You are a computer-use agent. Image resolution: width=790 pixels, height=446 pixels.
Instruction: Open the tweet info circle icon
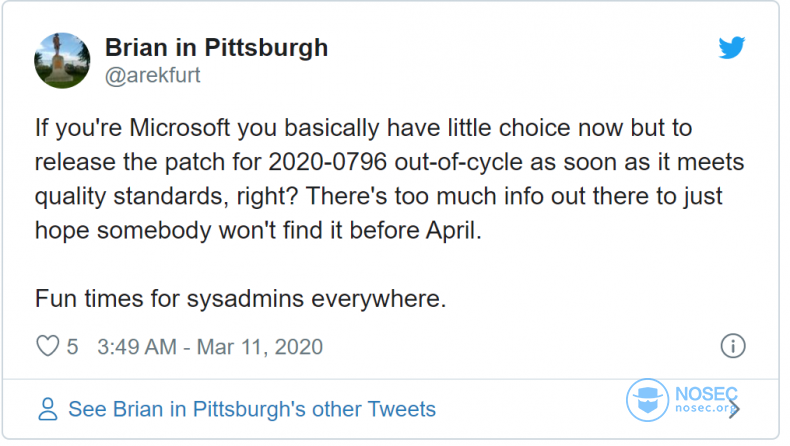733,346
